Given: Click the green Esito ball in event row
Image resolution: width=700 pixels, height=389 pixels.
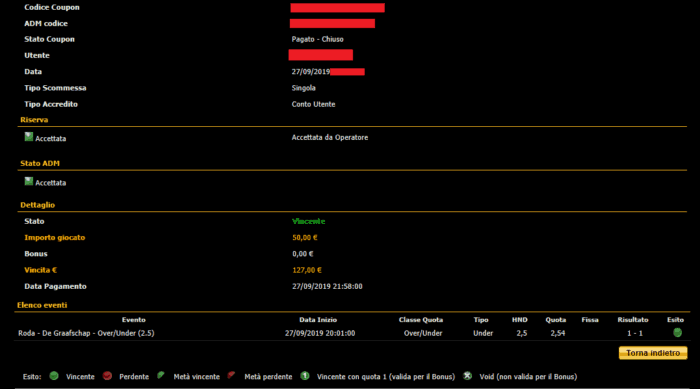Looking at the screenshot, I should 677,333.
